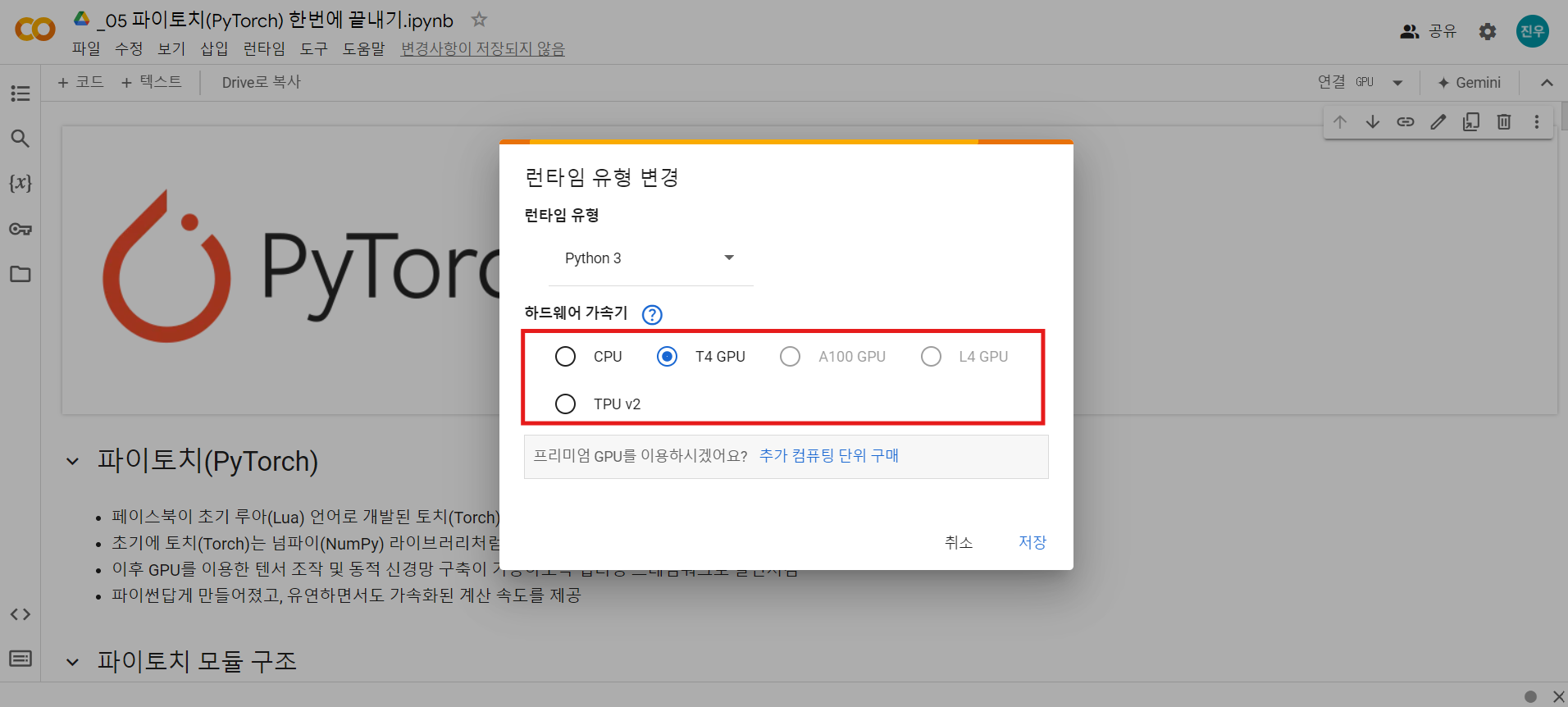This screenshot has width=1568, height=707.
Task: Add a code cell with + 코드
Action: 81,82
